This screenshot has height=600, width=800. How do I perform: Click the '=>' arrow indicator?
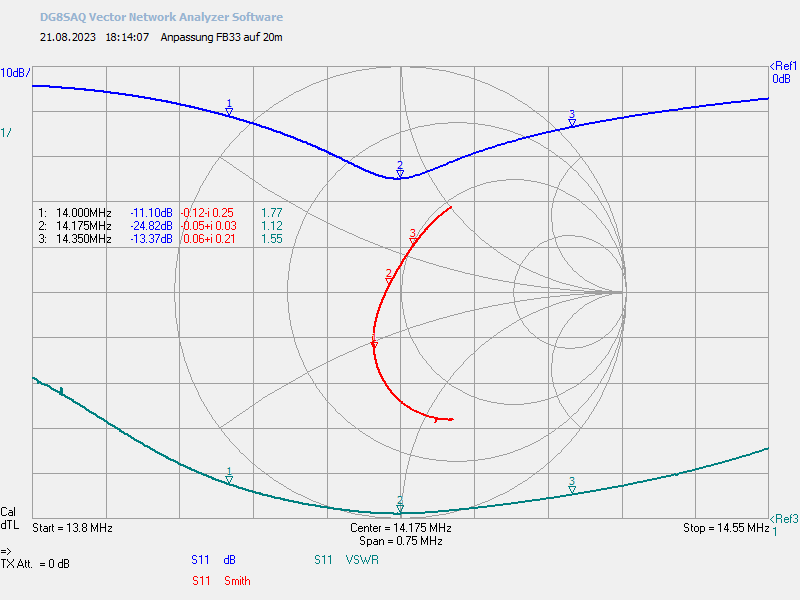[x=6, y=552]
